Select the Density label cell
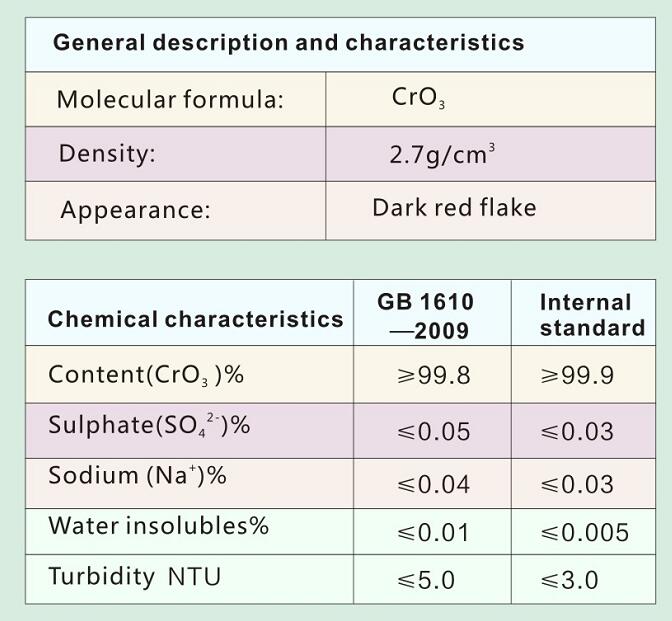This screenshot has width=672, height=621. tap(108, 154)
